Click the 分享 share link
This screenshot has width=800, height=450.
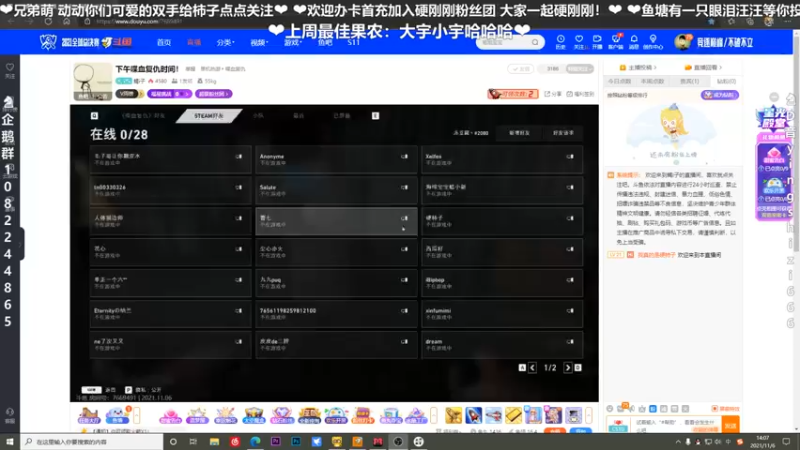click(x=553, y=94)
